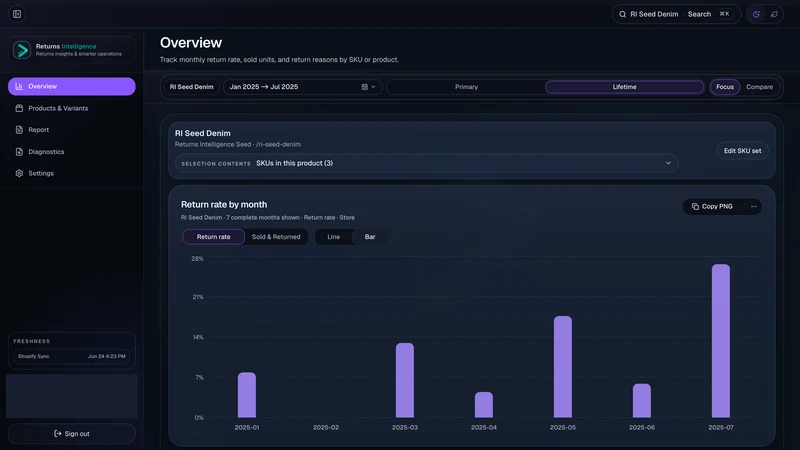Click the 2025-01 bar in chart
Image resolution: width=800 pixels, height=450 pixels.
click(247, 395)
